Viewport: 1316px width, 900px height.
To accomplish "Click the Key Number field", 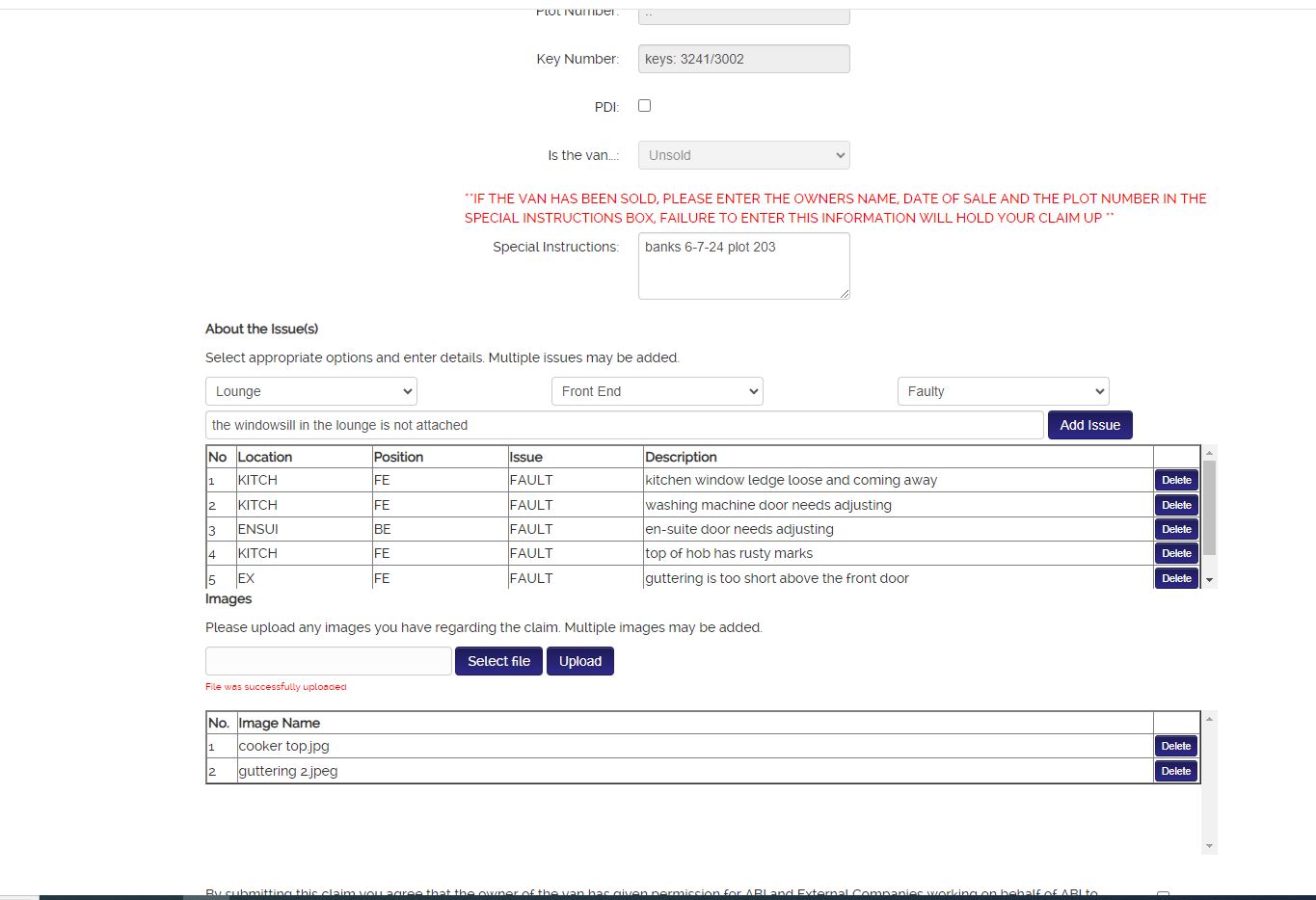I will (x=743, y=59).
